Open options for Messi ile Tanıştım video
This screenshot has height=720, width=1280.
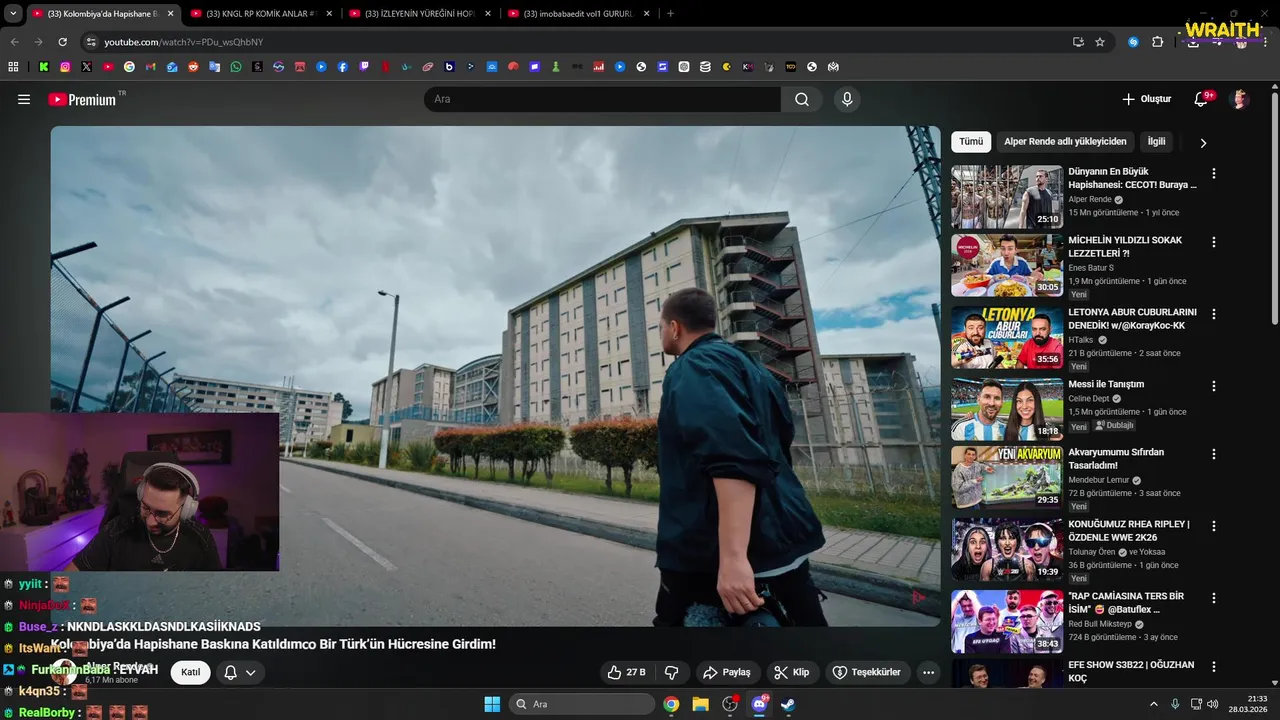coord(1214,386)
